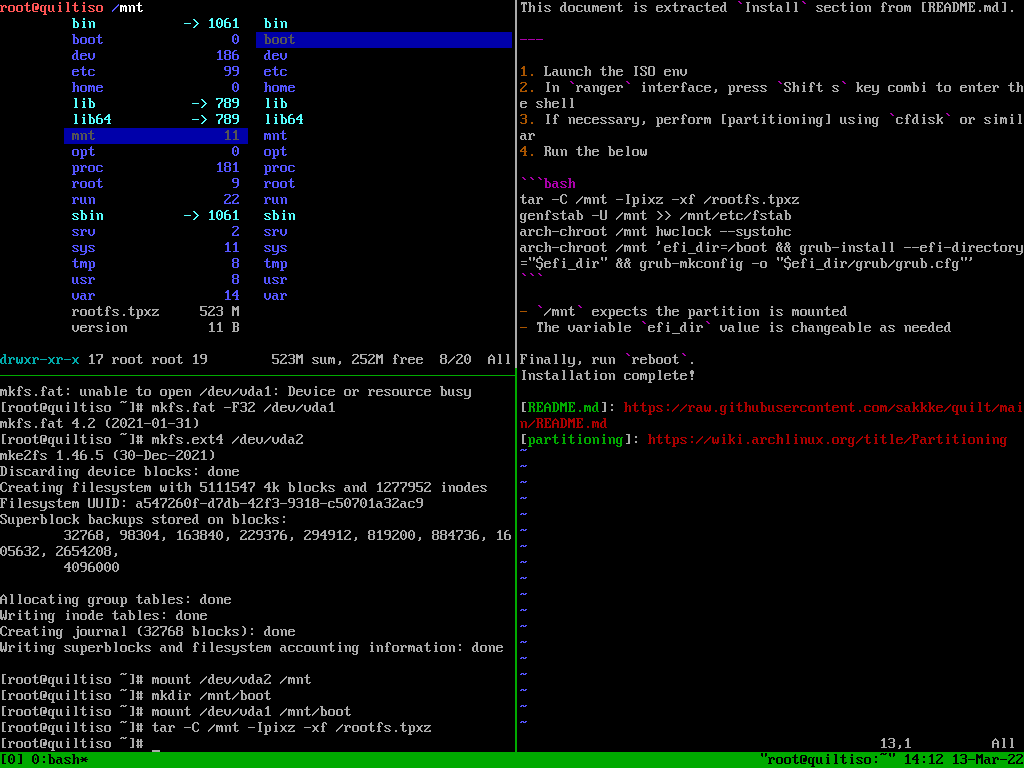Select the srv row with count 2
Screen dimensions: 1024x768
pyautogui.click(x=155, y=232)
